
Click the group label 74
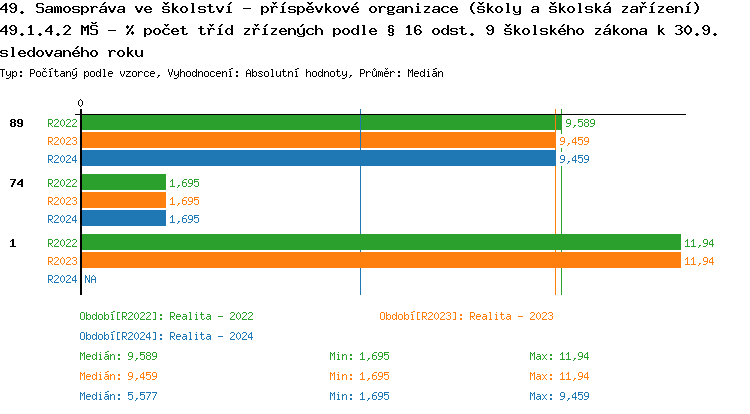coord(16,183)
